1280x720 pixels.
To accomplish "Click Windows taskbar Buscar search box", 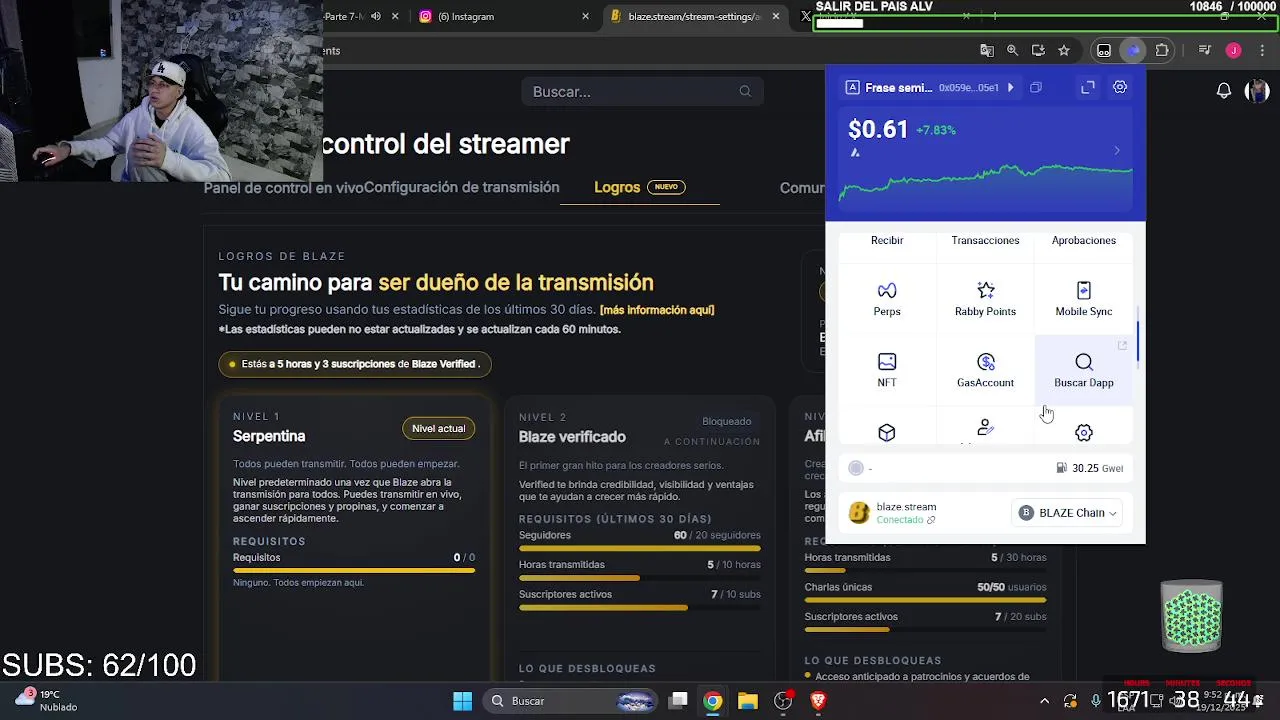I will pyautogui.click(x=570, y=701).
